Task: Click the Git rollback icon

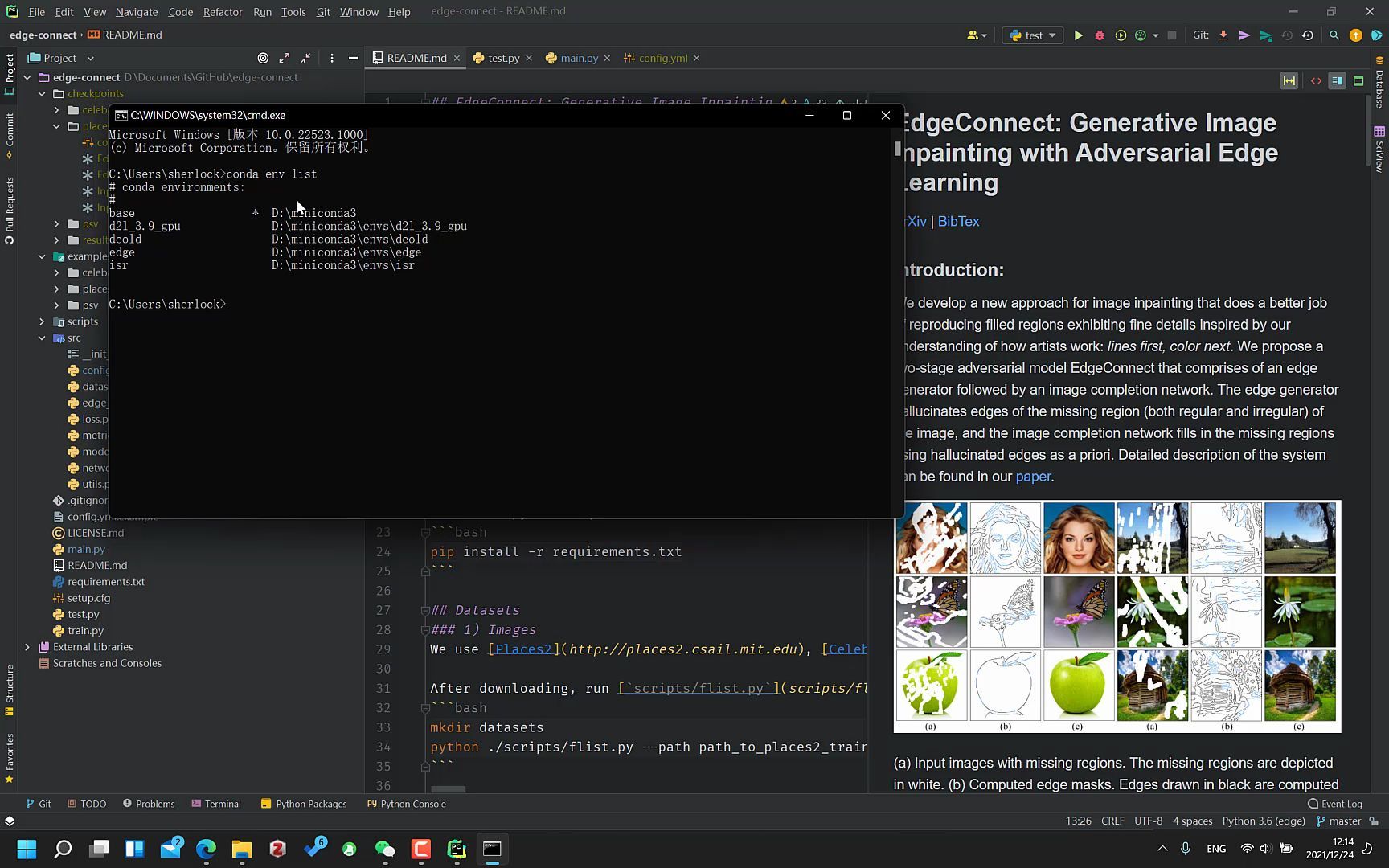Action: 1308,35
